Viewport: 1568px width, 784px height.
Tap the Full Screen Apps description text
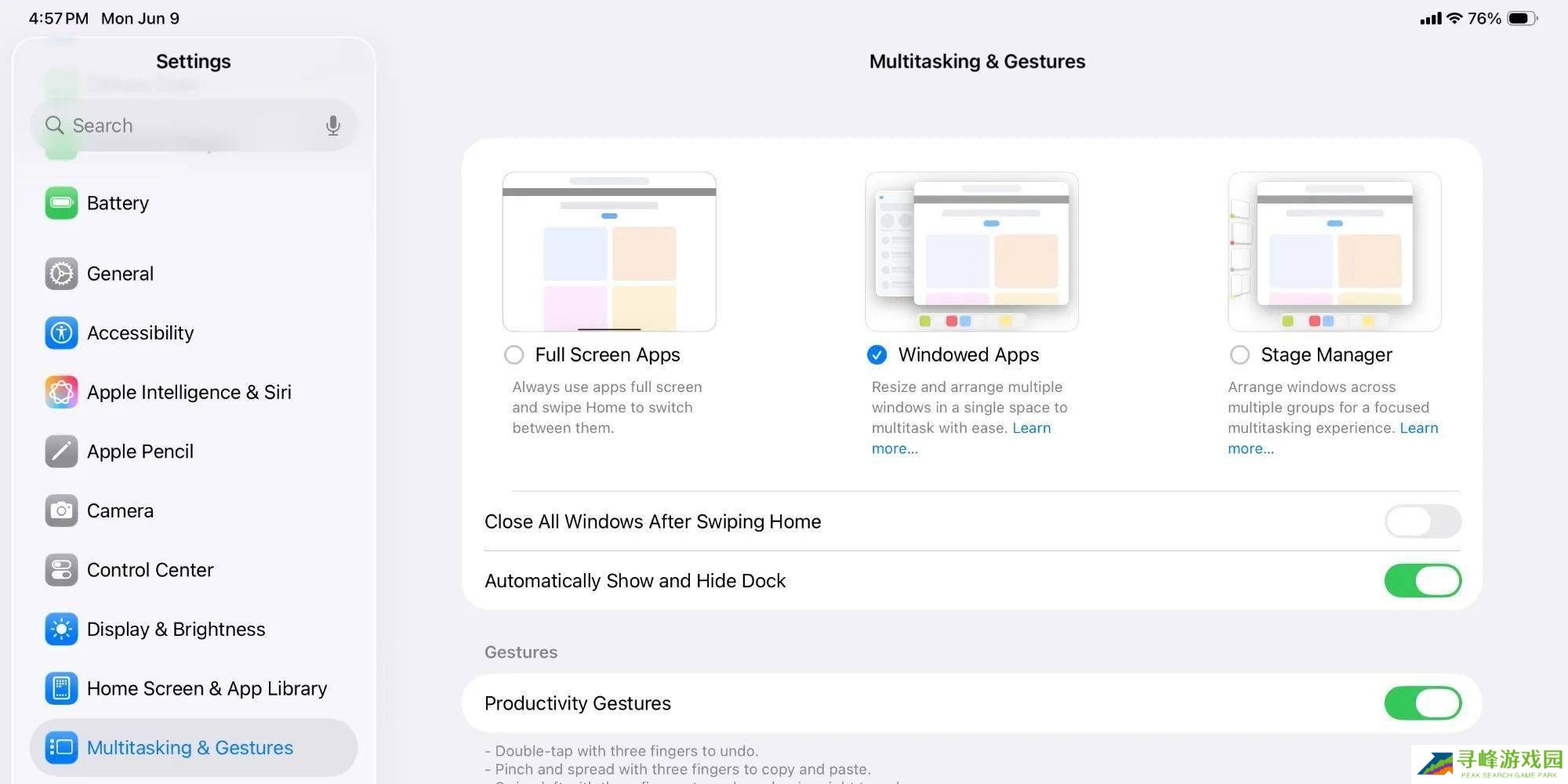pyautogui.click(x=607, y=408)
